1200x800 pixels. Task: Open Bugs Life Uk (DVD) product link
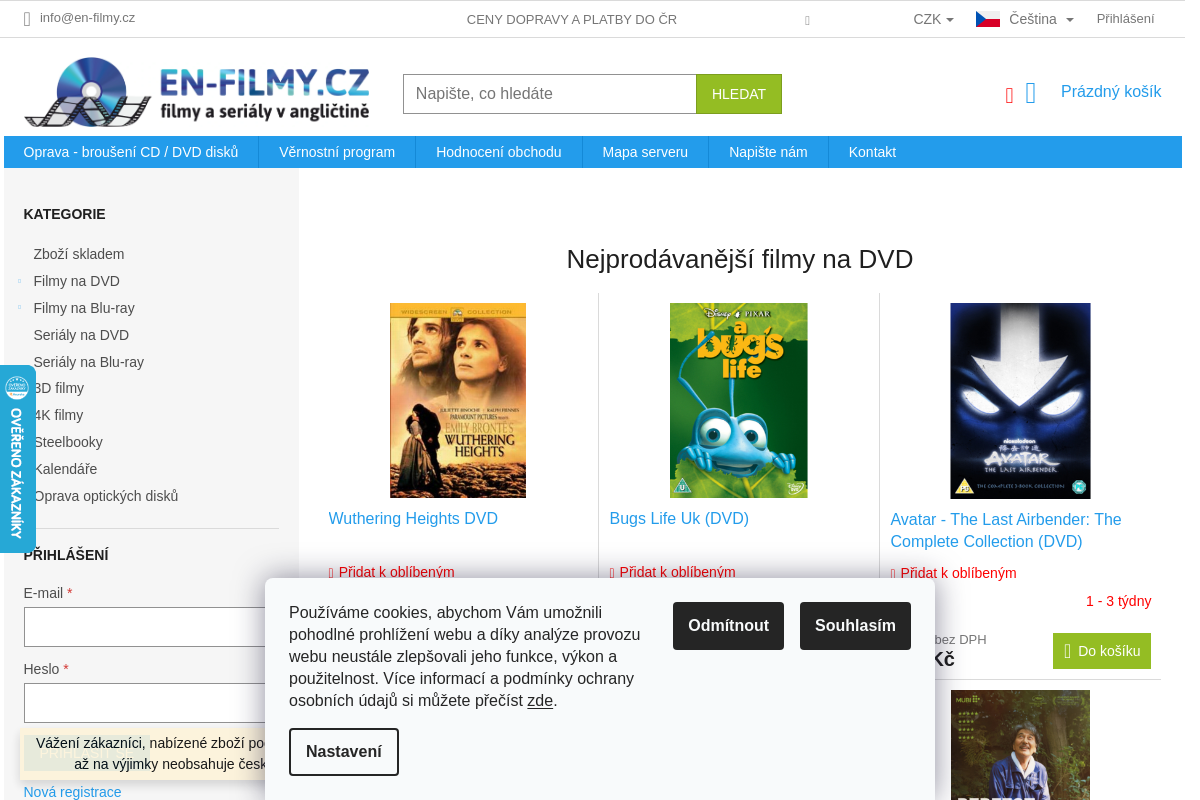click(679, 519)
